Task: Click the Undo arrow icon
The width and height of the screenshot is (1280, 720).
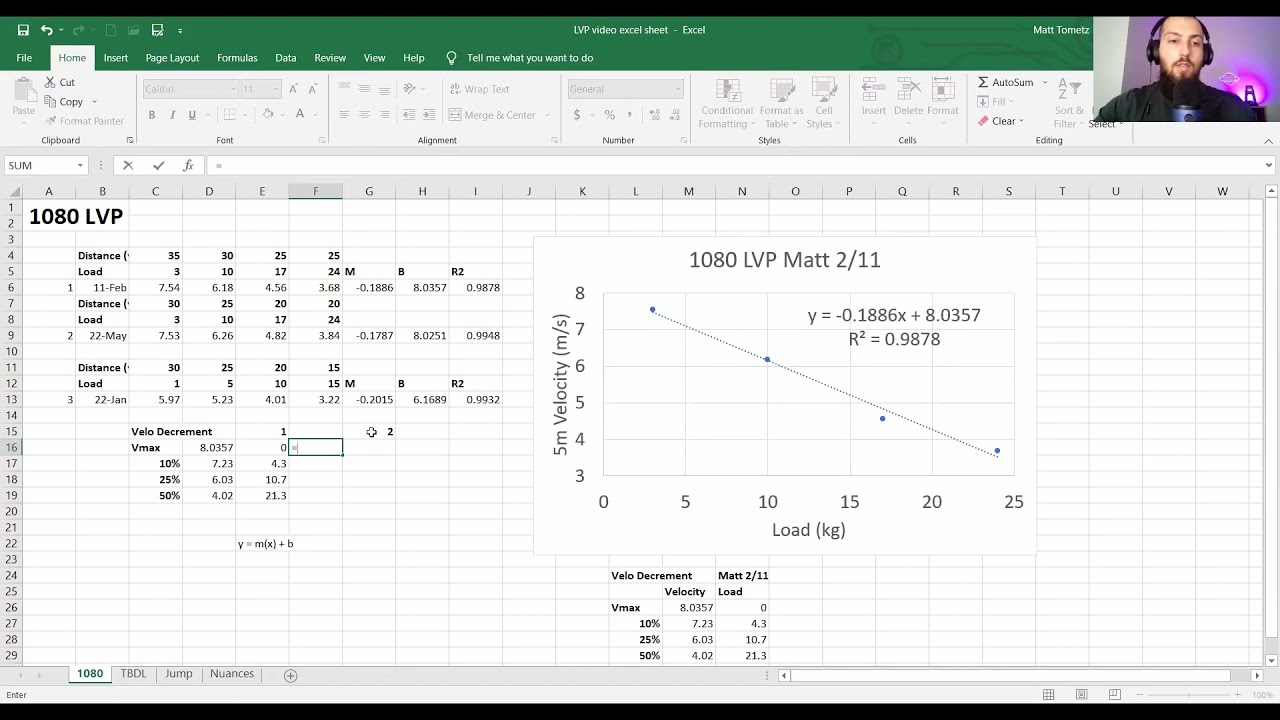Action: [x=46, y=30]
